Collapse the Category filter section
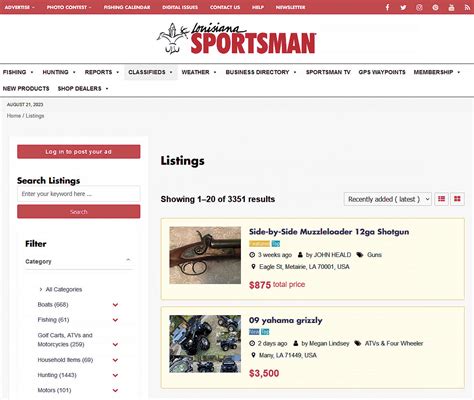 coord(128,260)
